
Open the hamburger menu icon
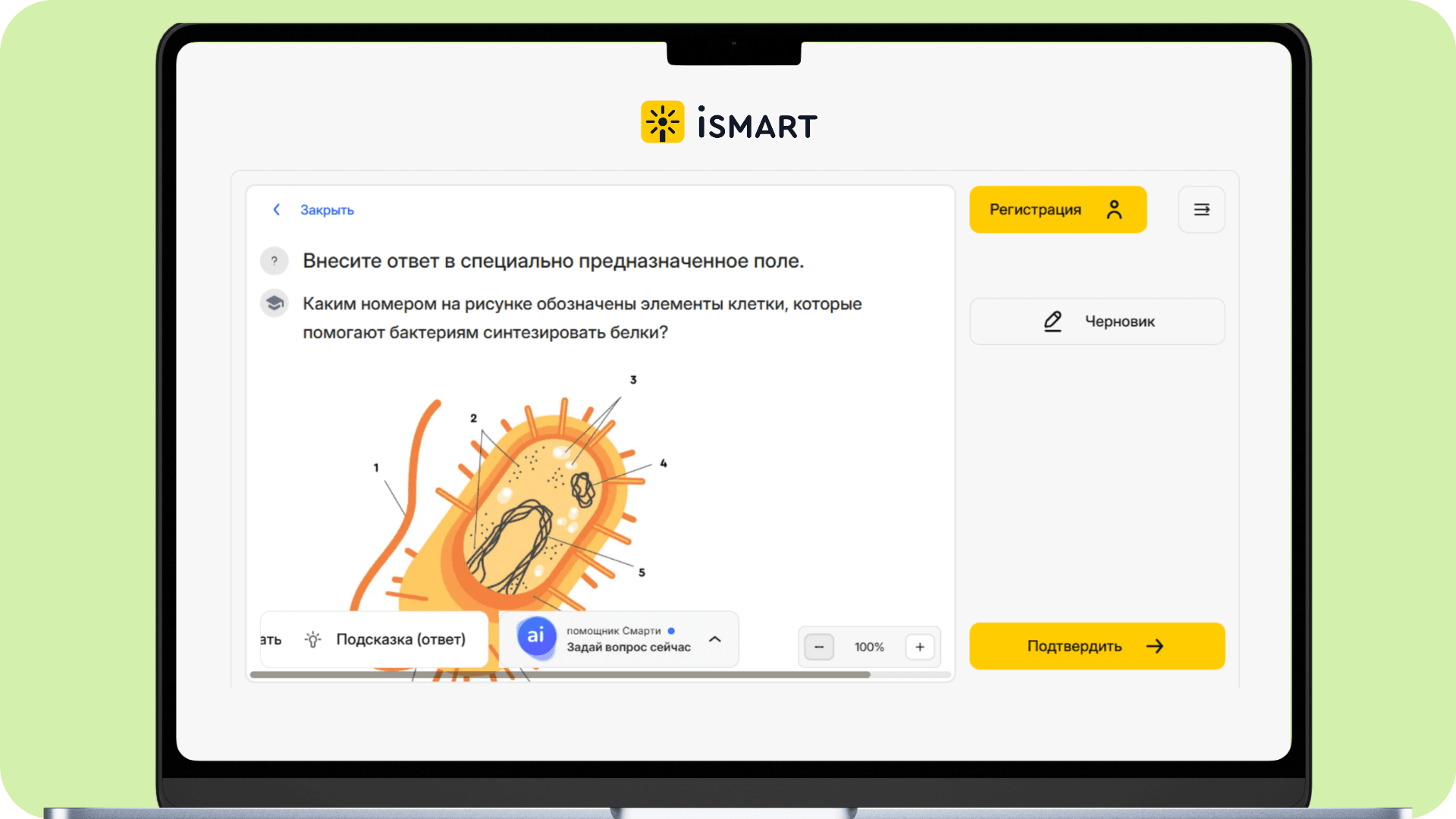pos(1201,209)
